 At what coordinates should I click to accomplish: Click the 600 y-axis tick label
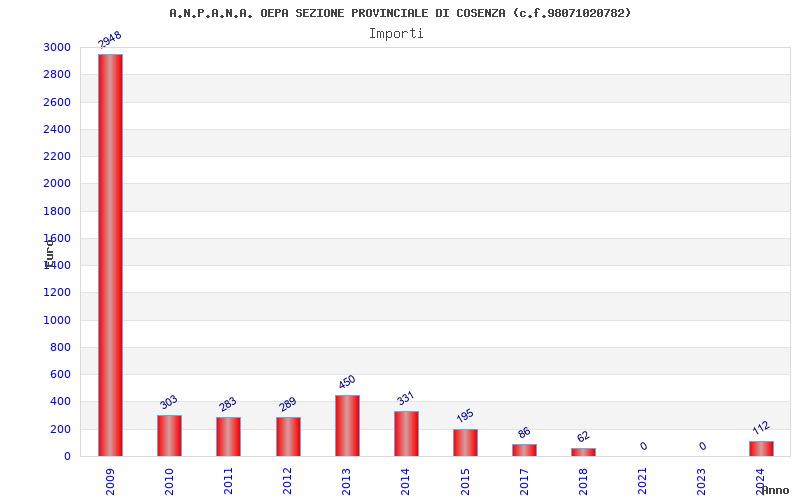pos(61,374)
